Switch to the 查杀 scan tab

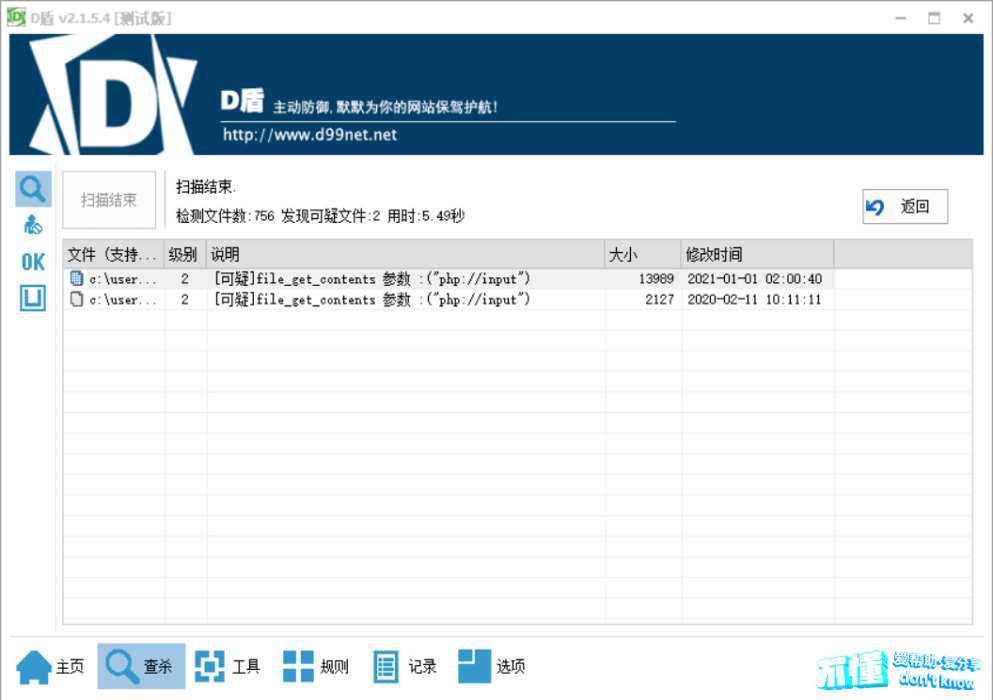pos(141,666)
